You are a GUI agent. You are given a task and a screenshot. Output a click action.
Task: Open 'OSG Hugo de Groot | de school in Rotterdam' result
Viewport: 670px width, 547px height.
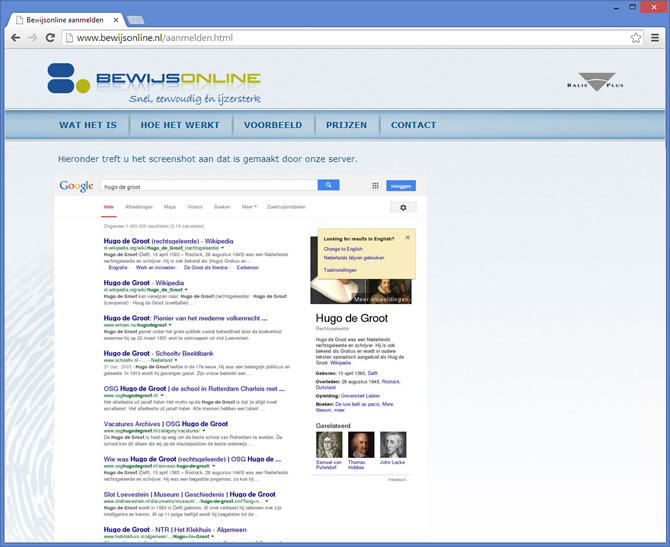point(194,389)
